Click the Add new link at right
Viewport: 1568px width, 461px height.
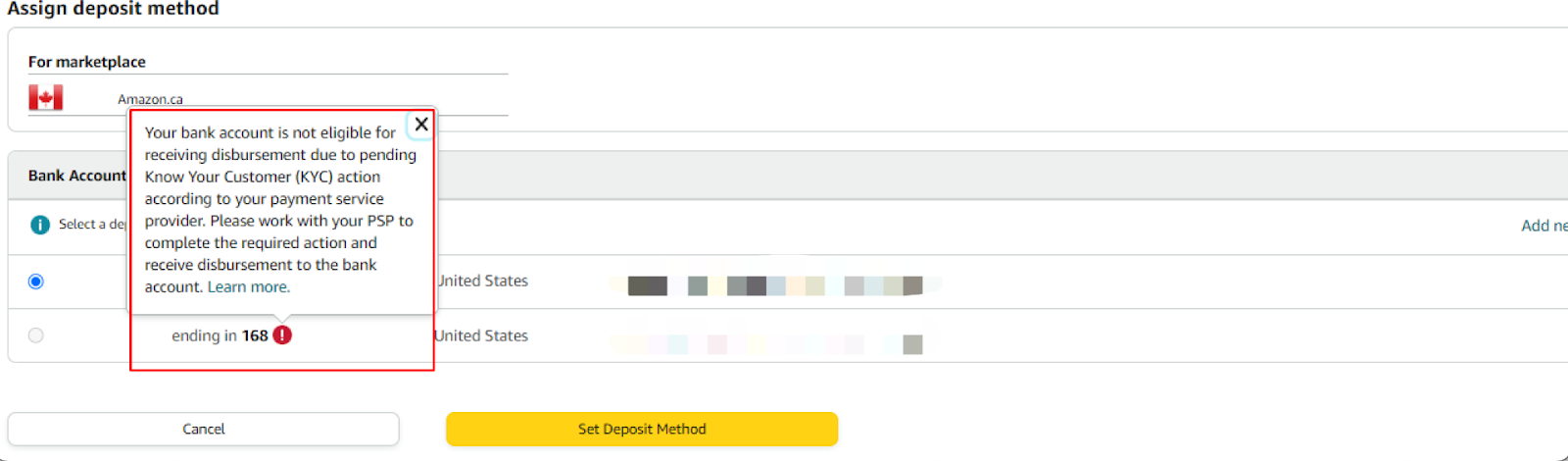[1543, 226]
